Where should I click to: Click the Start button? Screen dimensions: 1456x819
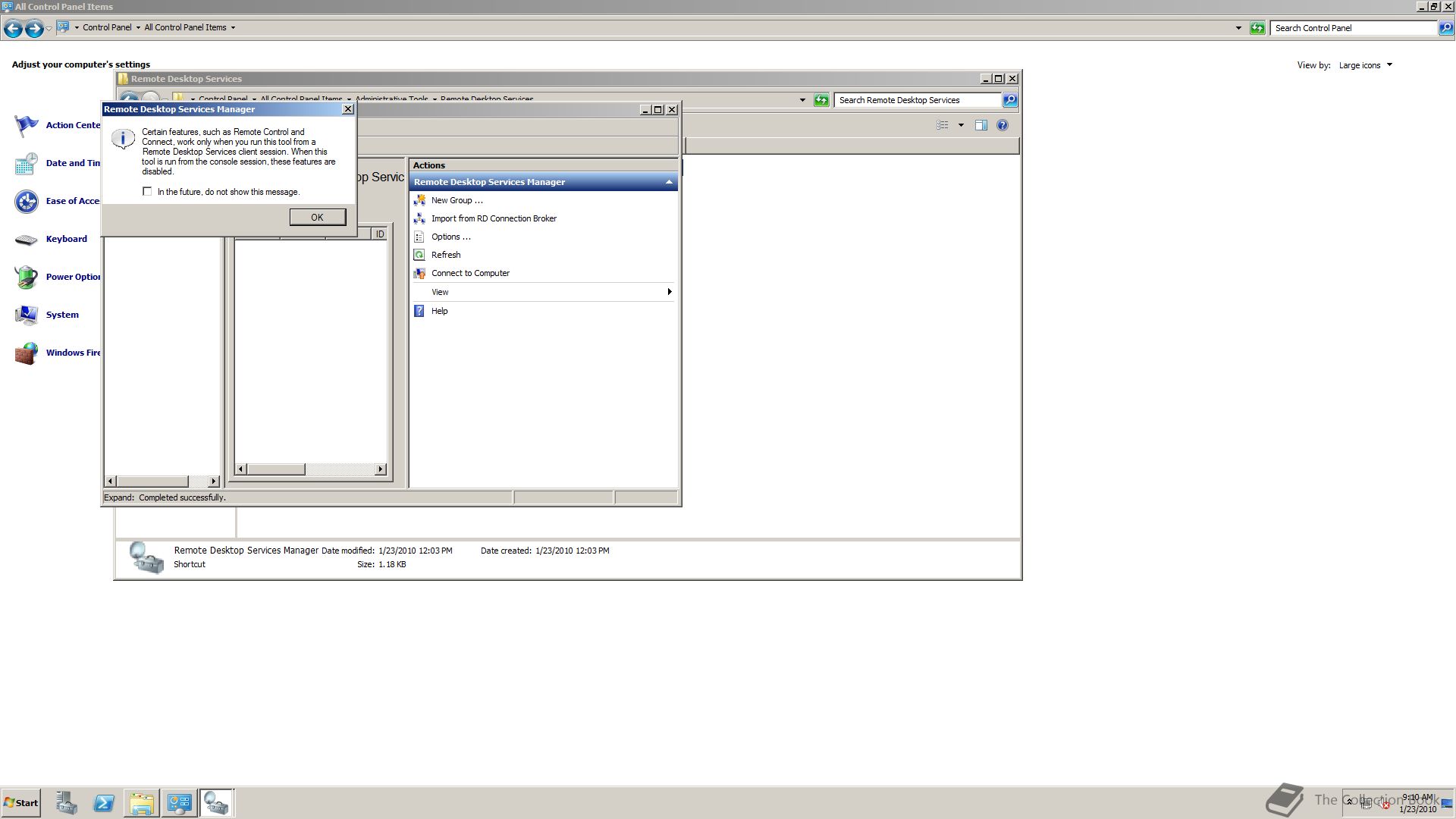click(x=20, y=803)
